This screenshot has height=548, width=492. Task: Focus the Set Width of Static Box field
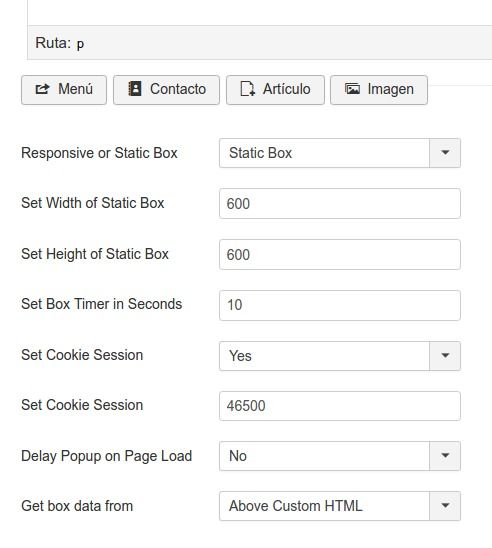pos(340,203)
